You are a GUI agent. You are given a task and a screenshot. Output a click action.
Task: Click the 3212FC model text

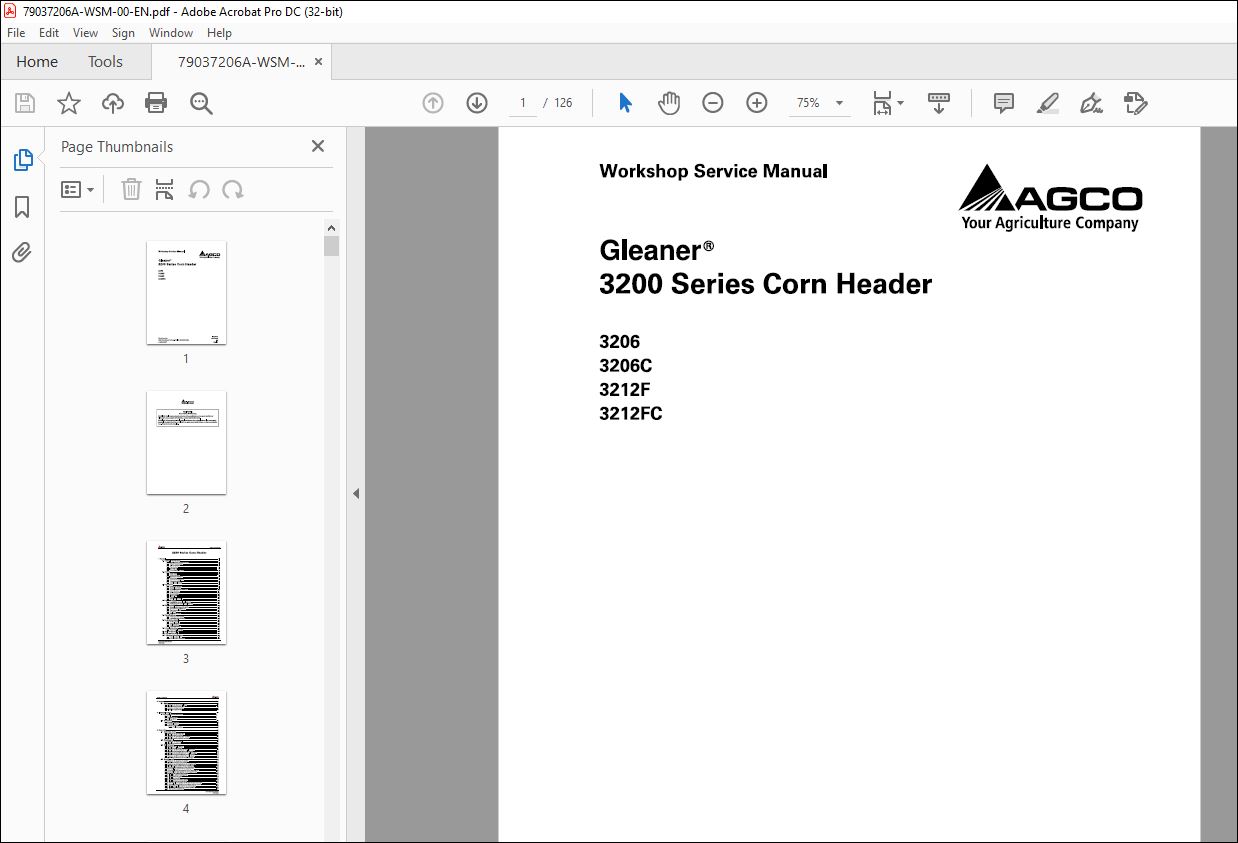tap(631, 414)
